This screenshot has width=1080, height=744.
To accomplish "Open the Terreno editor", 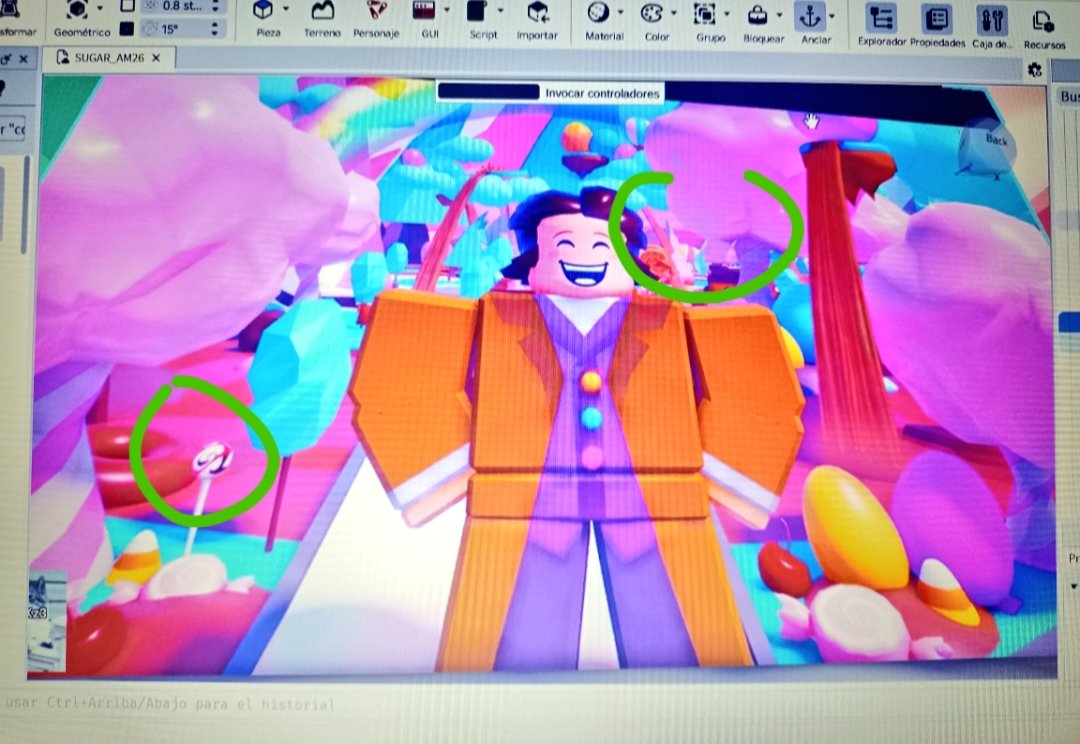I will point(322,10).
